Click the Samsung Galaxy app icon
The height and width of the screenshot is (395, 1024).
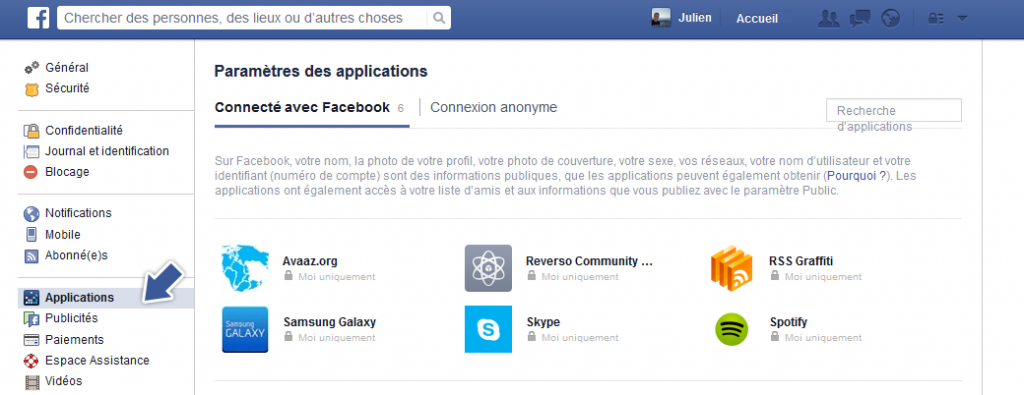pyautogui.click(x=245, y=329)
